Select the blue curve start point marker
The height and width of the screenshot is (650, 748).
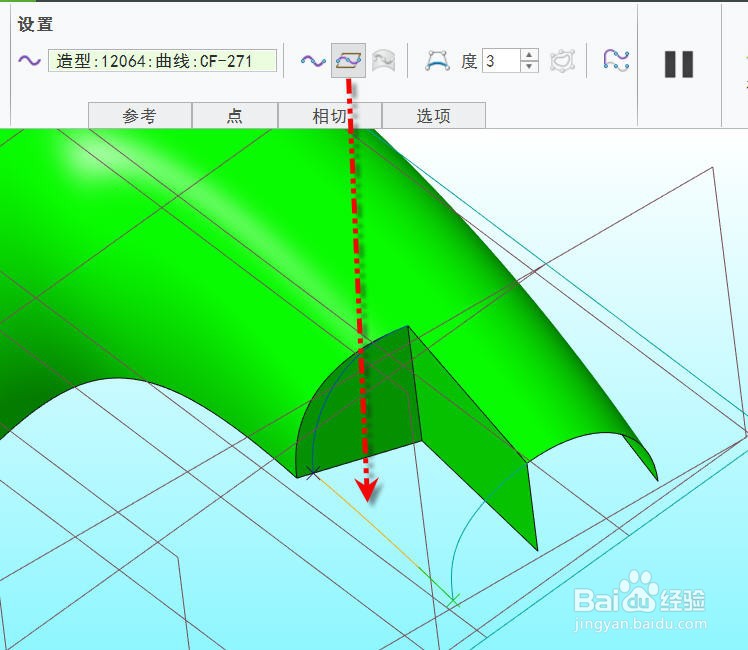[x=312, y=473]
